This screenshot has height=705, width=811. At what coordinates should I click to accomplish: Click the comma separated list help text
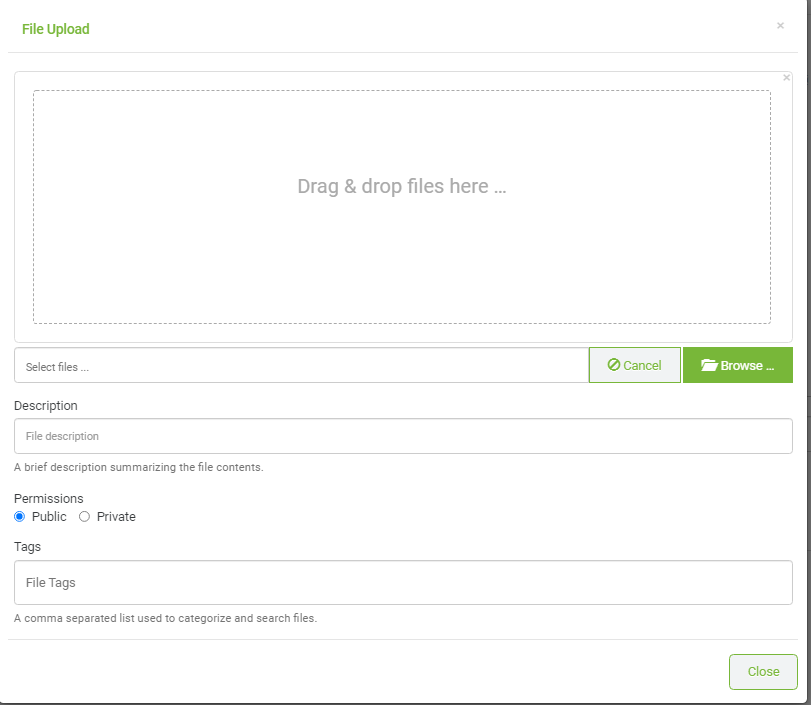coord(166,618)
